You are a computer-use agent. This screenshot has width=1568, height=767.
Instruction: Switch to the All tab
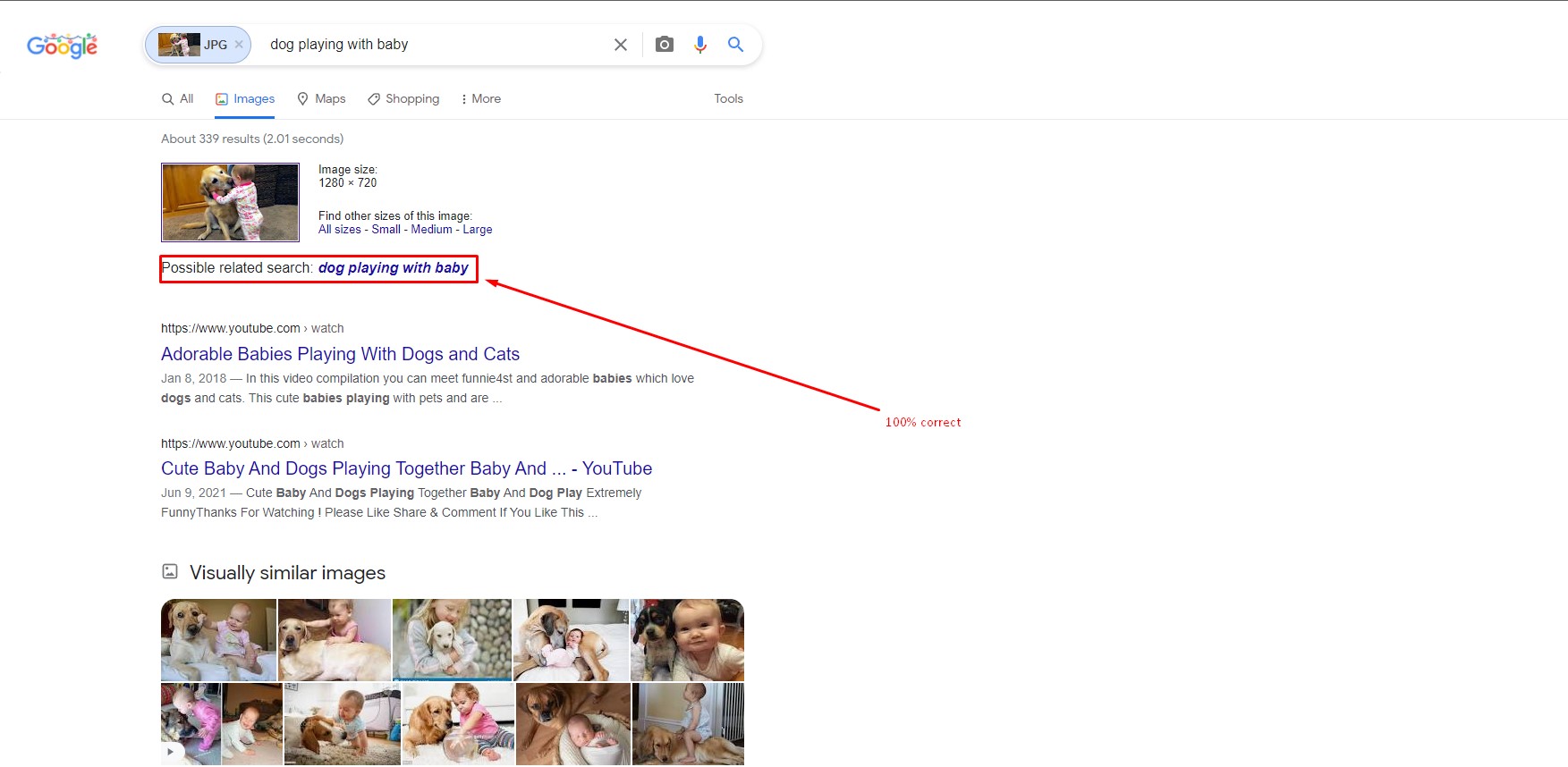[x=177, y=99]
